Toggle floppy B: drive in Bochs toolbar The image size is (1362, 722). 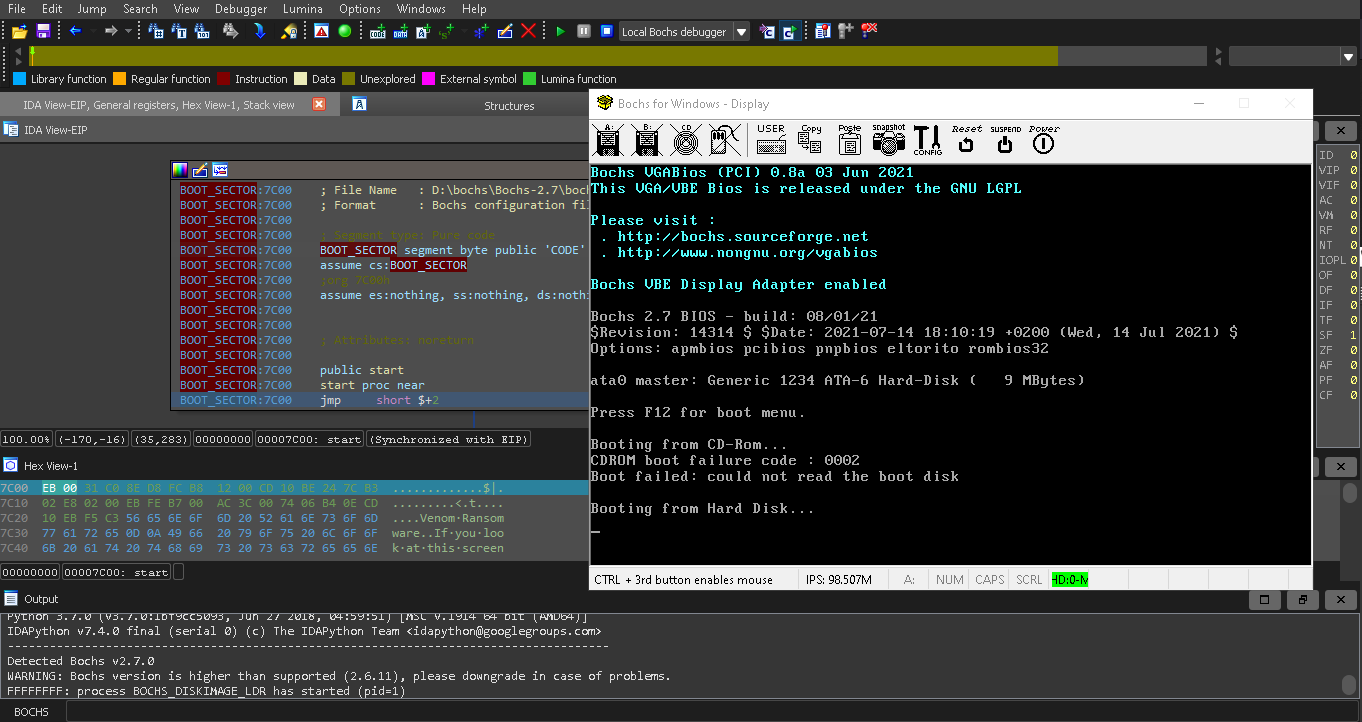[646, 140]
